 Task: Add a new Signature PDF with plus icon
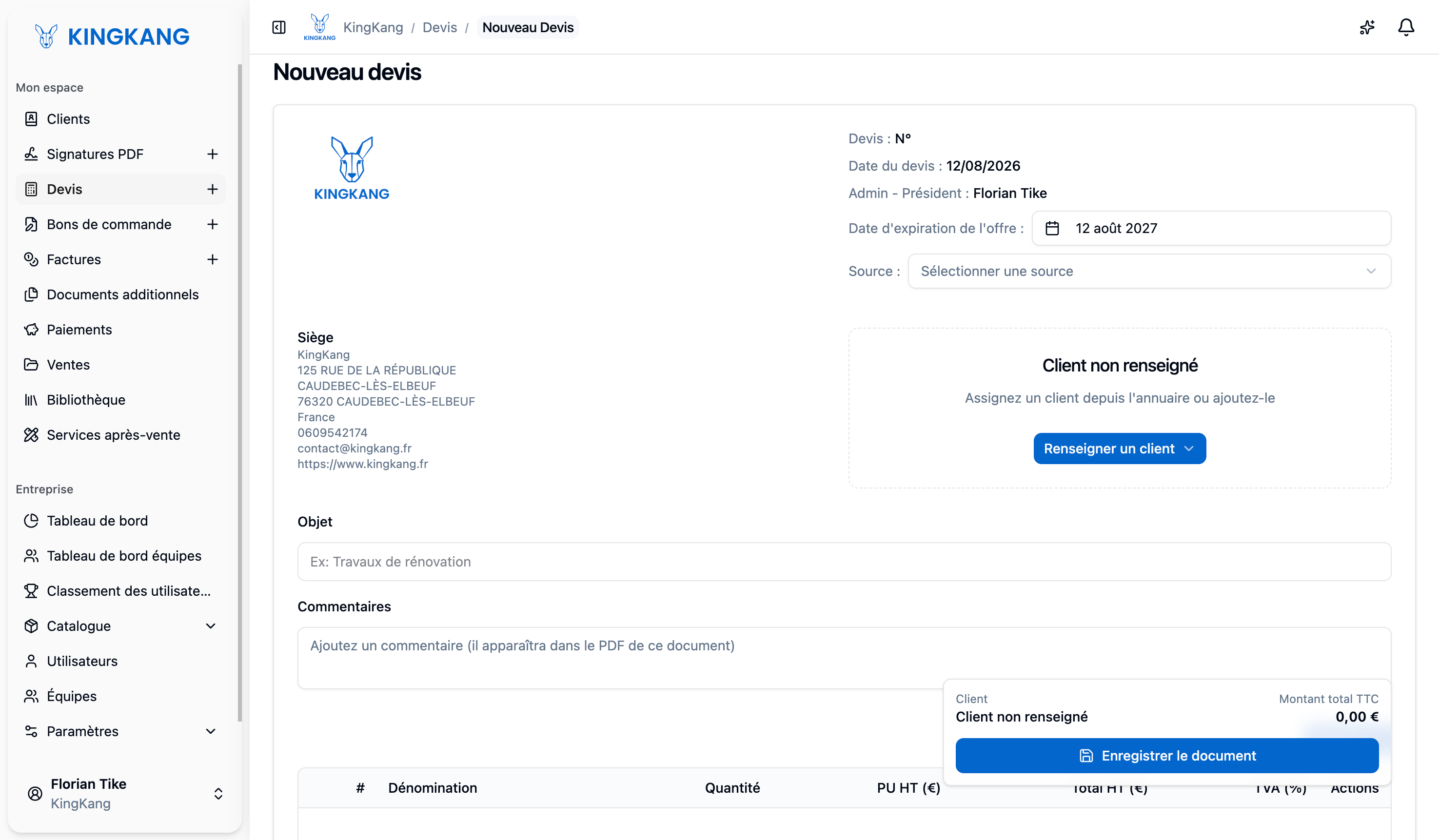click(x=213, y=154)
